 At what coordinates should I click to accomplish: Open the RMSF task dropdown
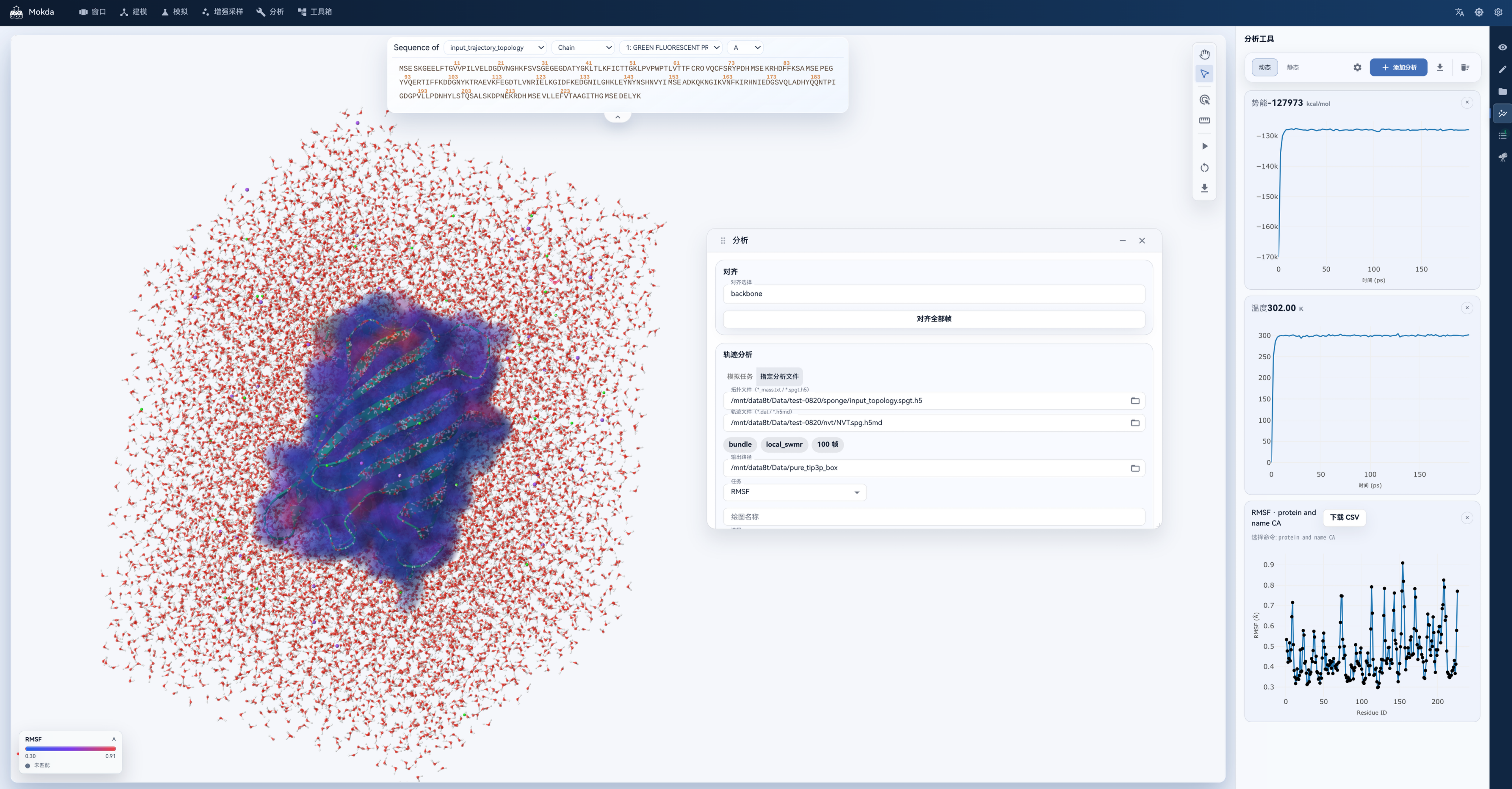pos(795,492)
